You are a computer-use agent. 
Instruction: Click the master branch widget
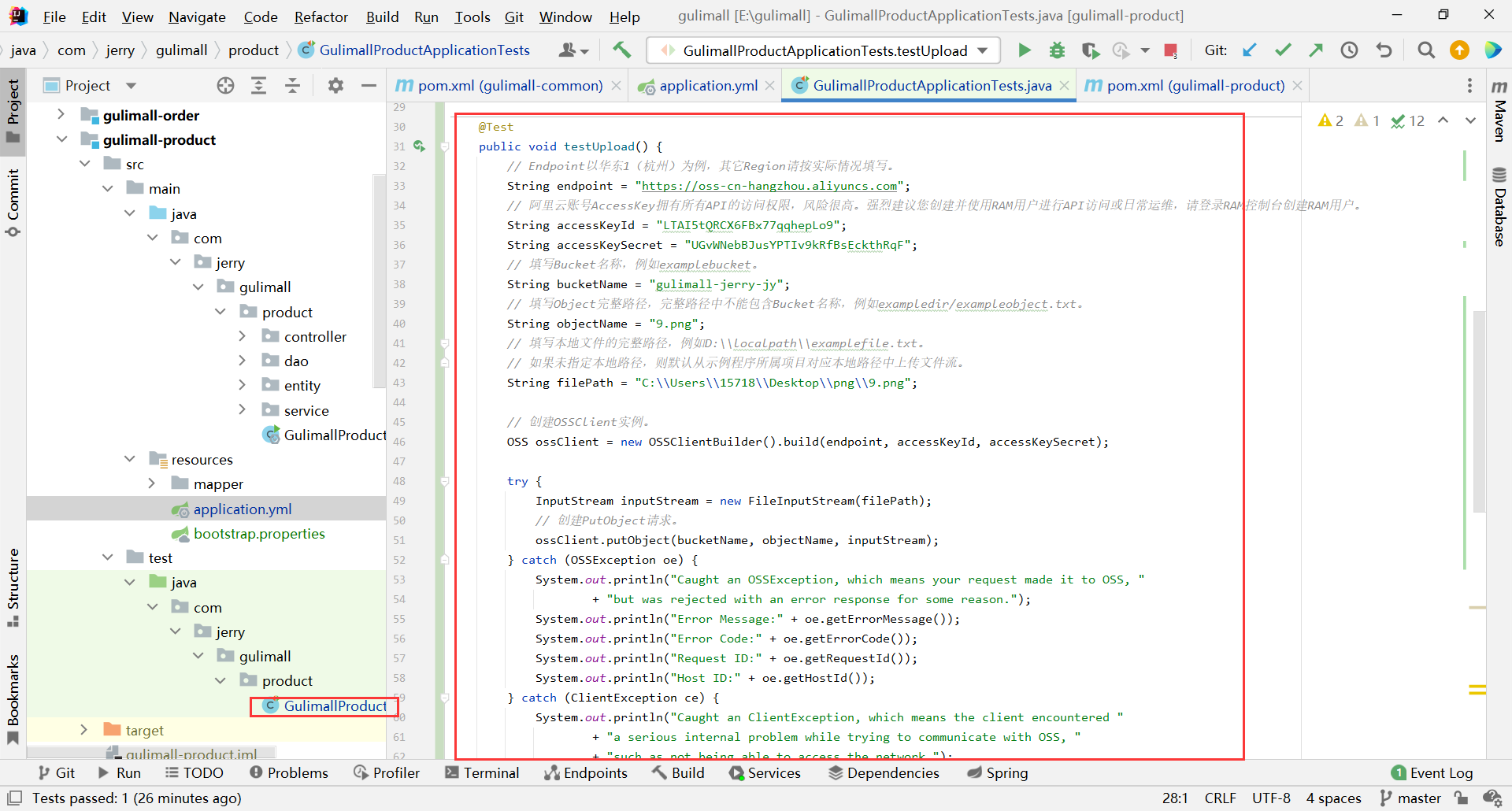[x=1410, y=798]
